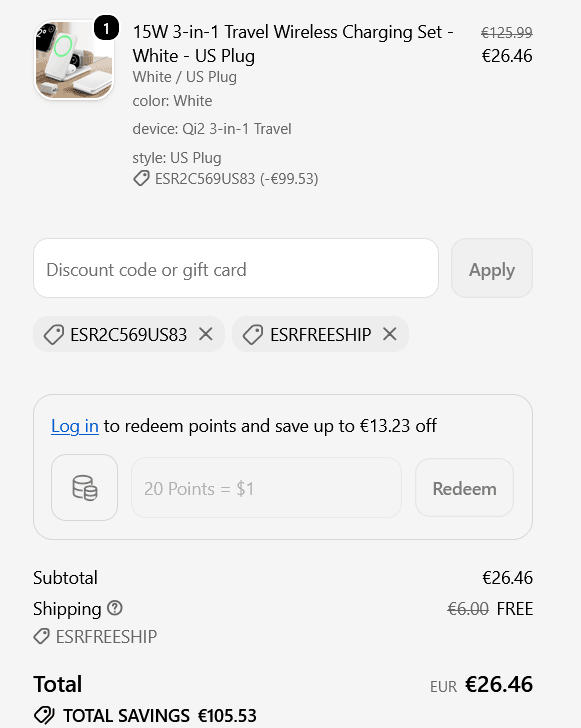
Task: Open the charging set product thumbnail
Action: pyautogui.click(x=74, y=60)
